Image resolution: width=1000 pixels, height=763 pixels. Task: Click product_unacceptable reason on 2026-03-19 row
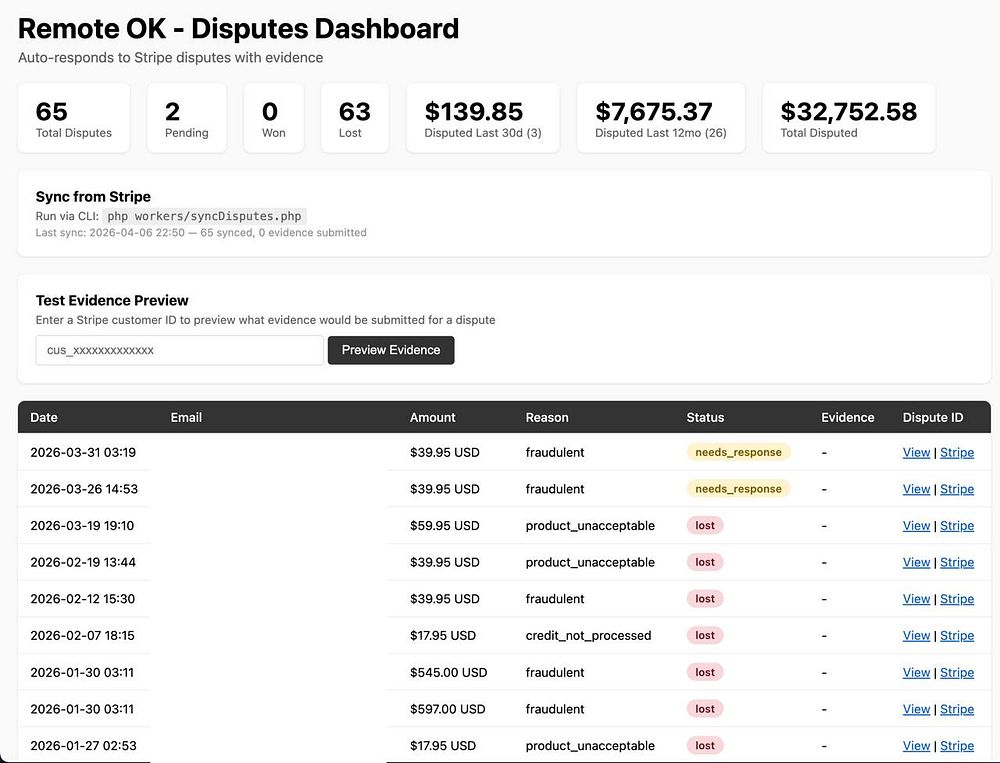(x=590, y=526)
